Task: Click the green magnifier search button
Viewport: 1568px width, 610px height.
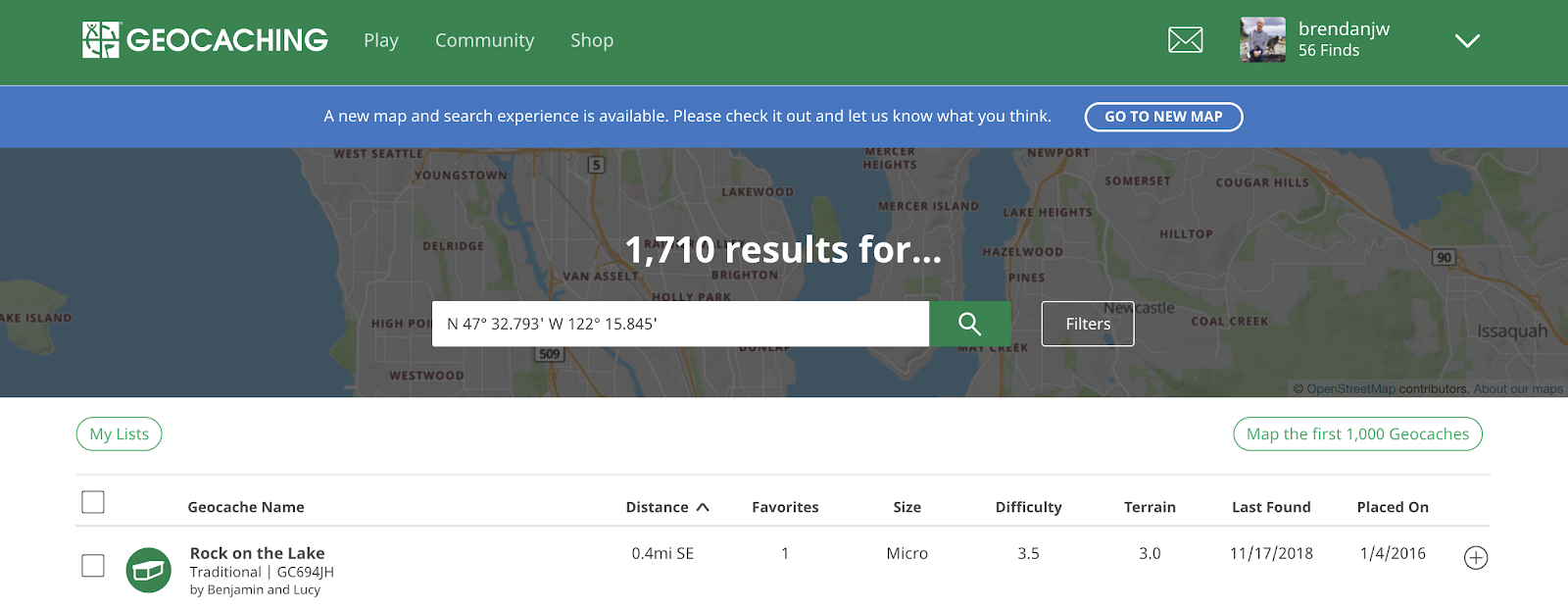Action: pos(970,324)
